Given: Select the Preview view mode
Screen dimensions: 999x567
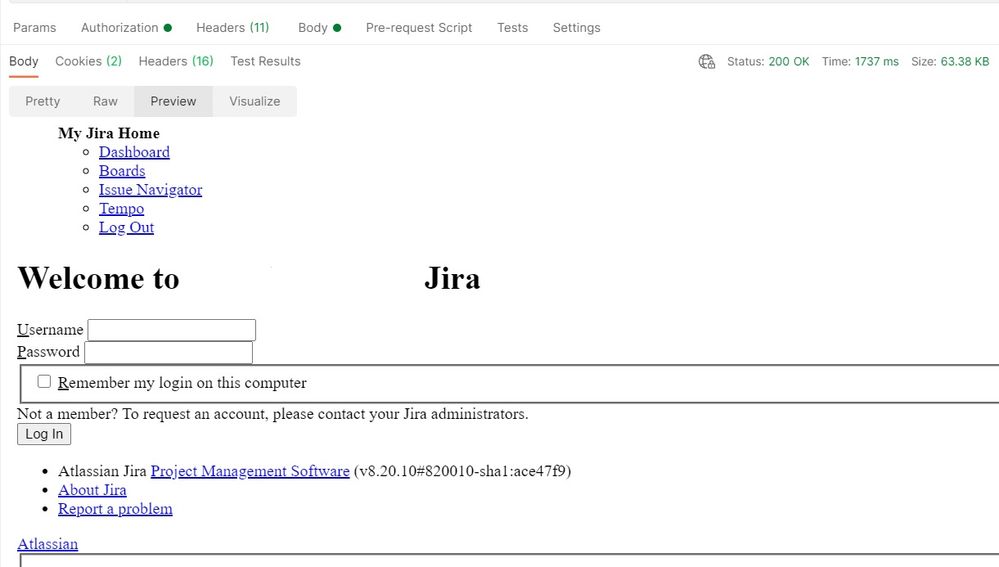Looking at the screenshot, I should 173,101.
